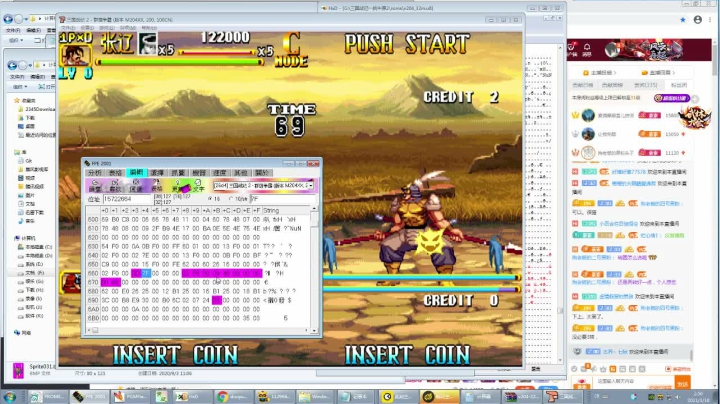Screen dimensions: 720x404
Task: Click row header 660 in hex table
Action: click(x=93, y=273)
